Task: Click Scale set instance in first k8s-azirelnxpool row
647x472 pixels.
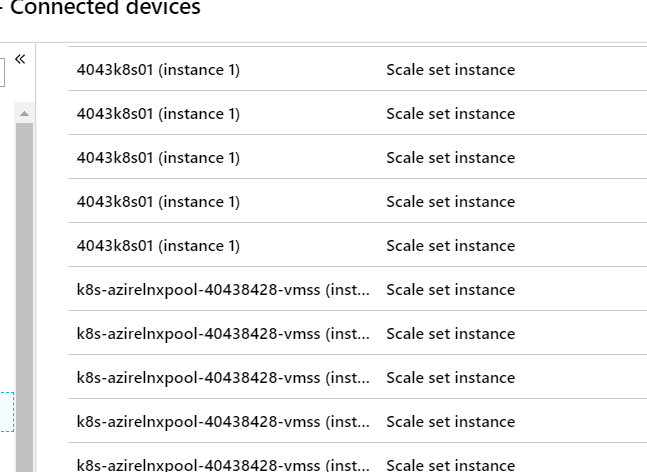Action: click(x=451, y=290)
